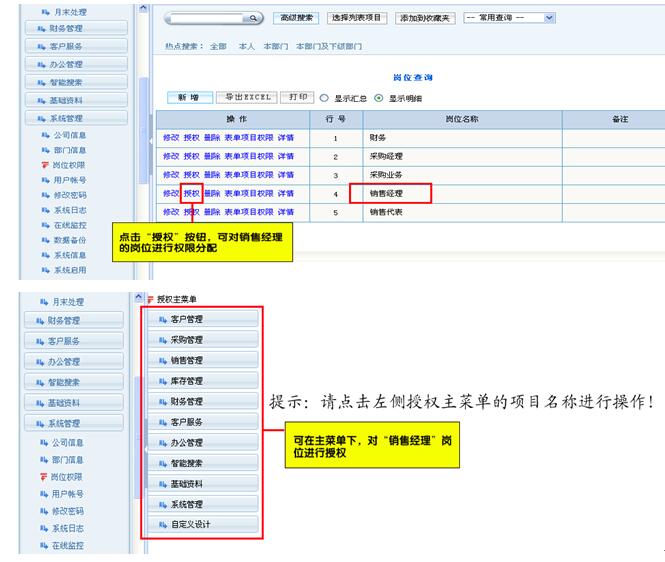Click 采购管理 icon in the 授权主菜单 list

pos(162,340)
